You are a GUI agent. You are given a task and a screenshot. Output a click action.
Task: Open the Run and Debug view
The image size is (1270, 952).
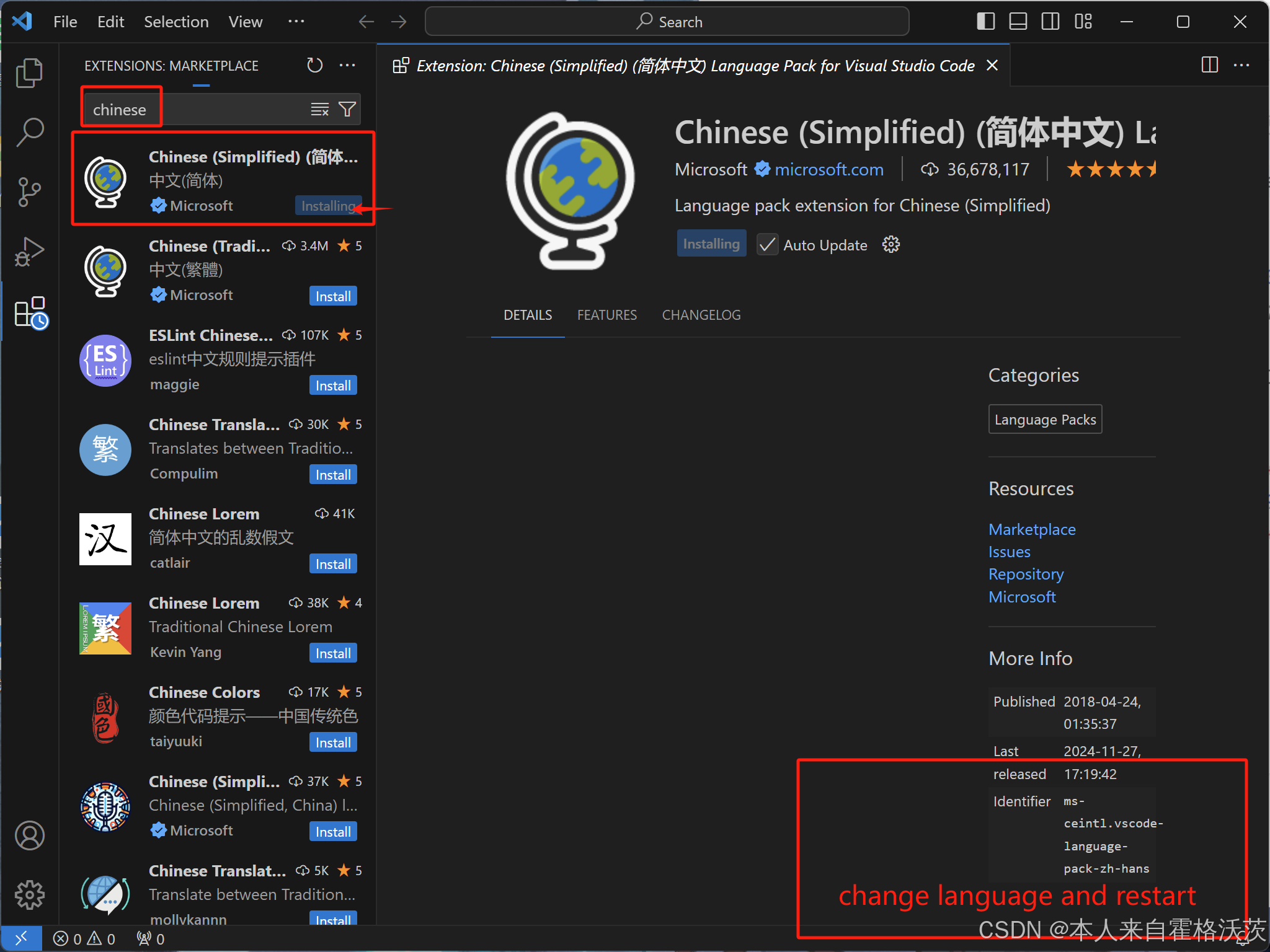click(x=29, y=251)
